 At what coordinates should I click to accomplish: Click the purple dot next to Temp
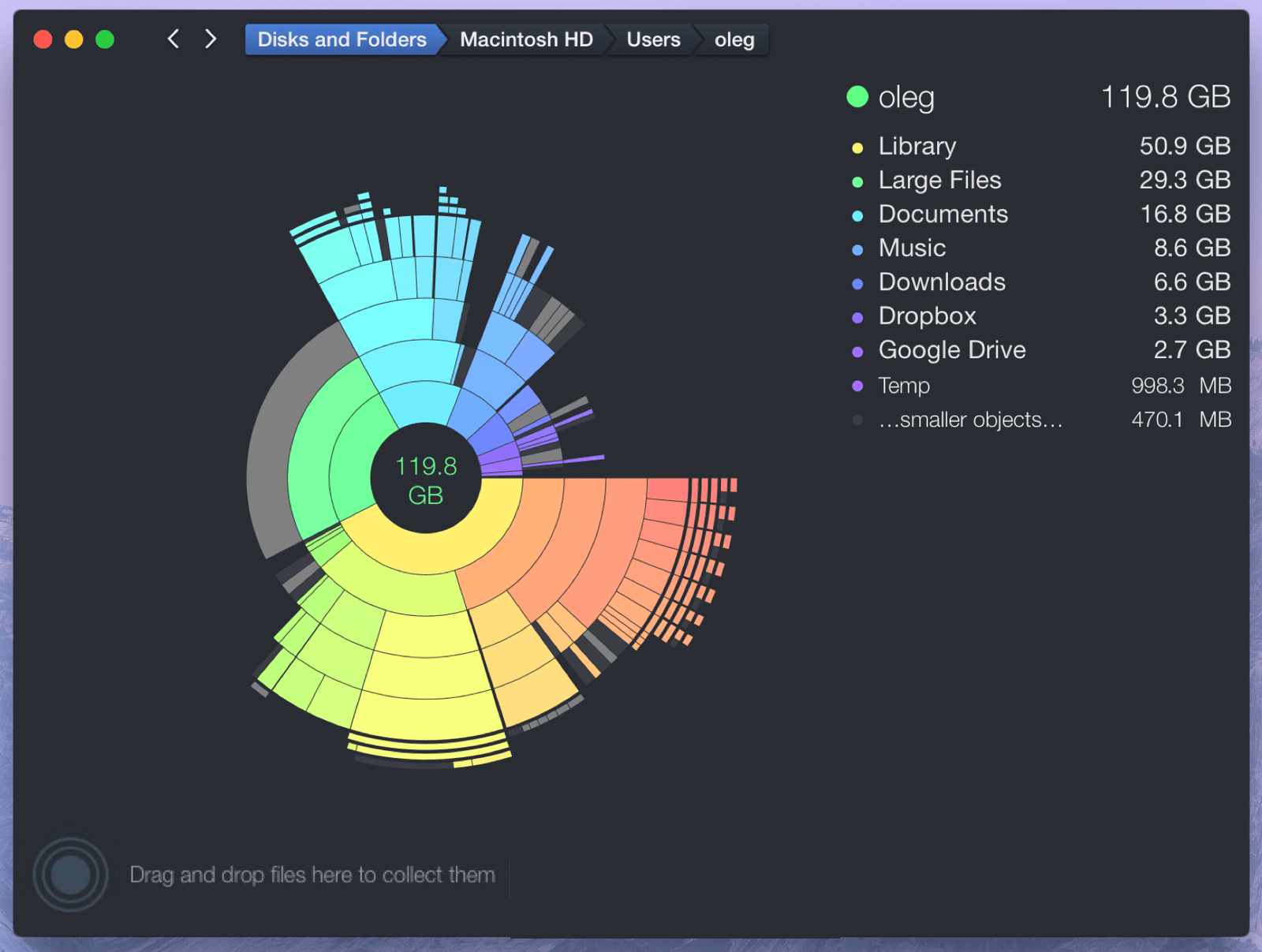(x=857, y=386)
